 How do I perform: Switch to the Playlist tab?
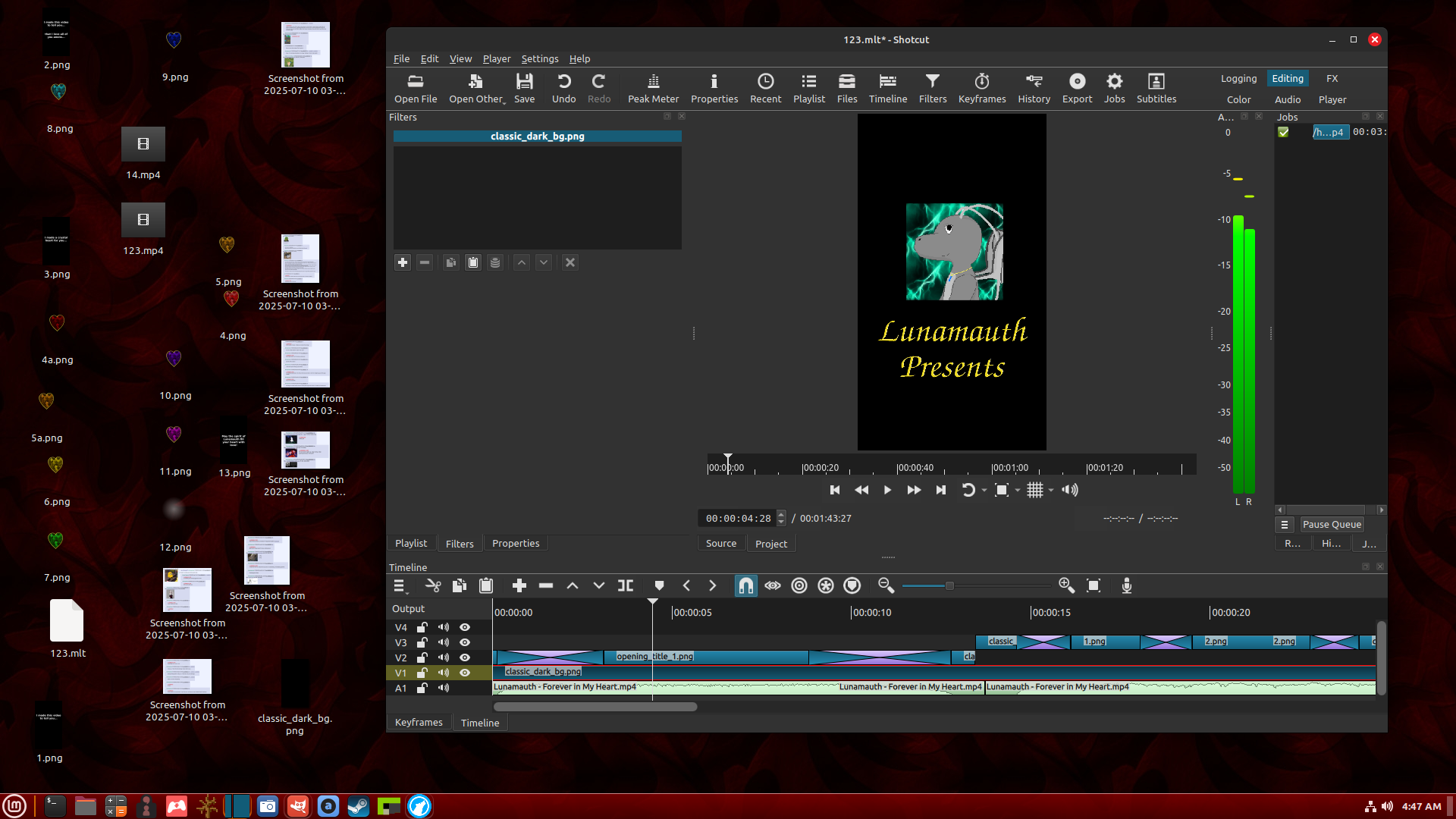pos(411,544)
